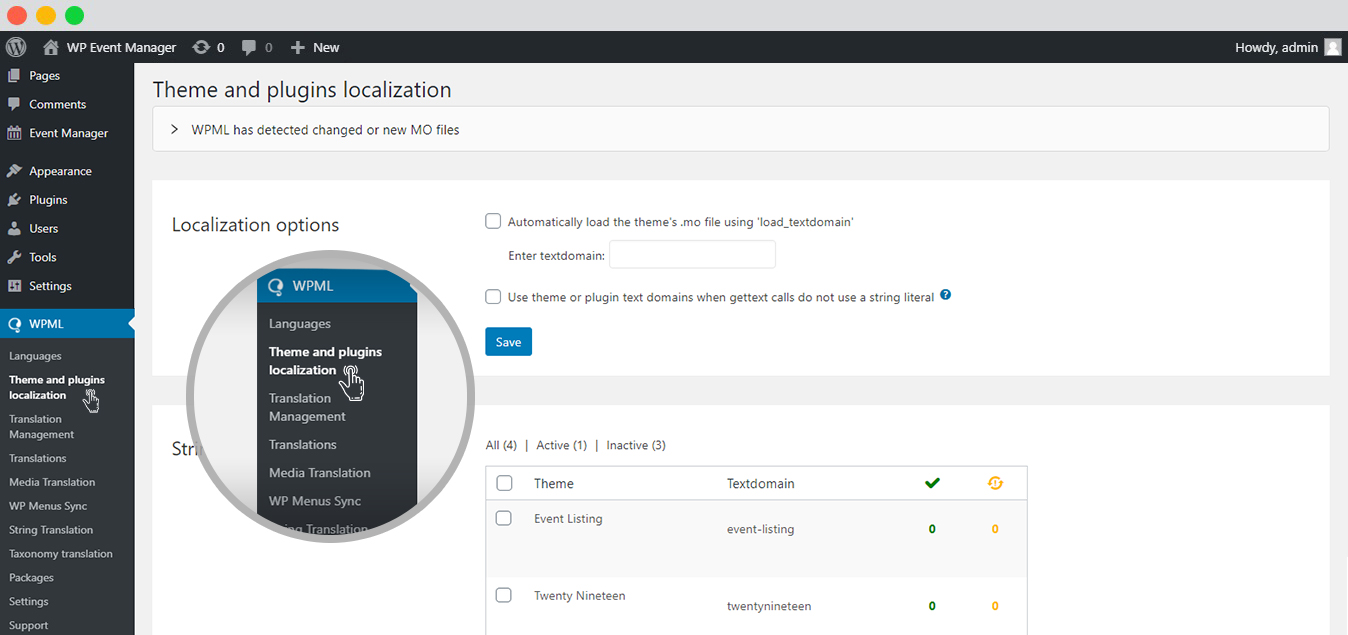This screenshot has width=1348, height=635.
Task: Open the Event Manager menu label
Action: coord(69,133)
